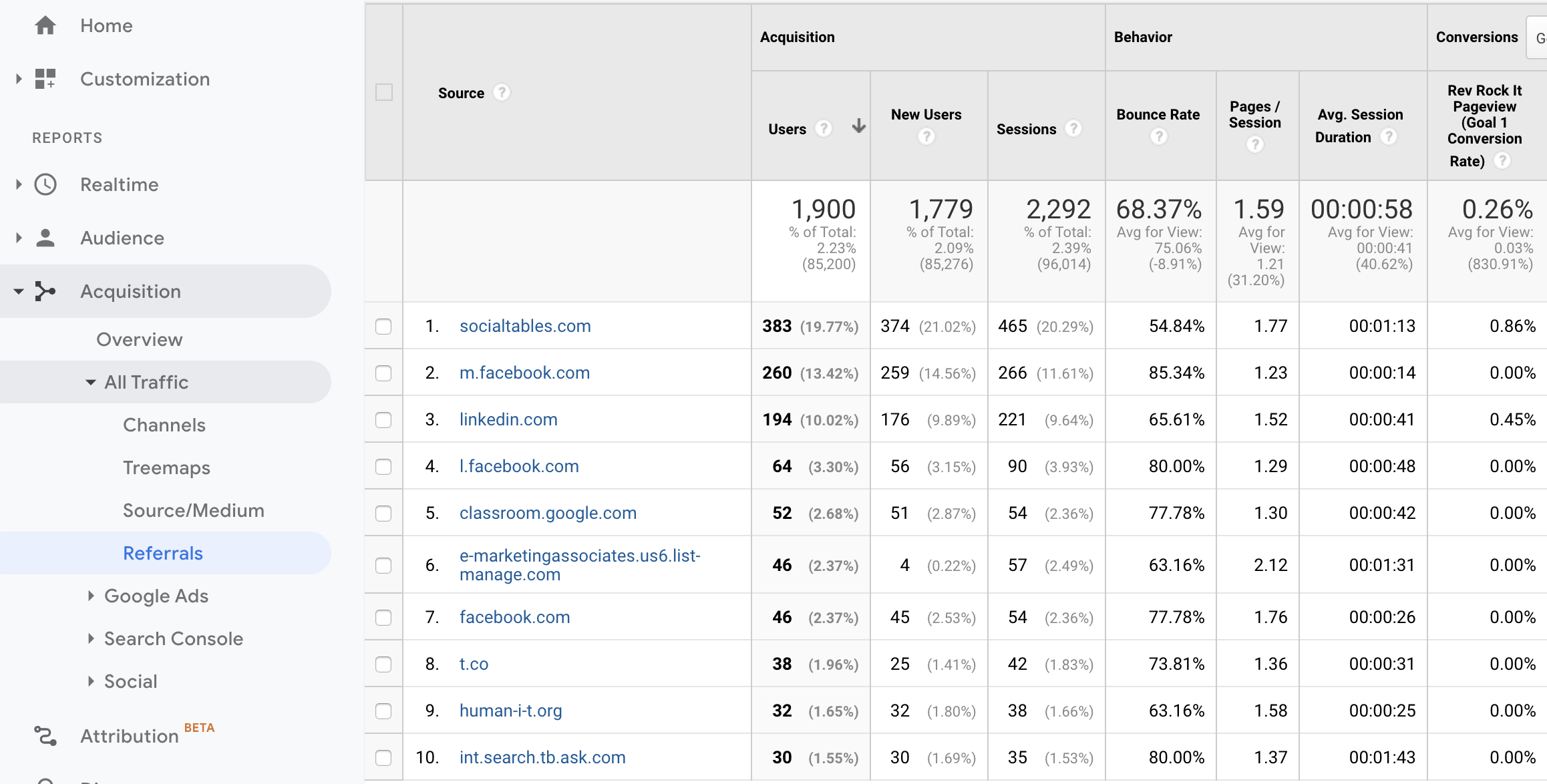
Task: Select the Realtime clock icon
Action: coord(45,184)
